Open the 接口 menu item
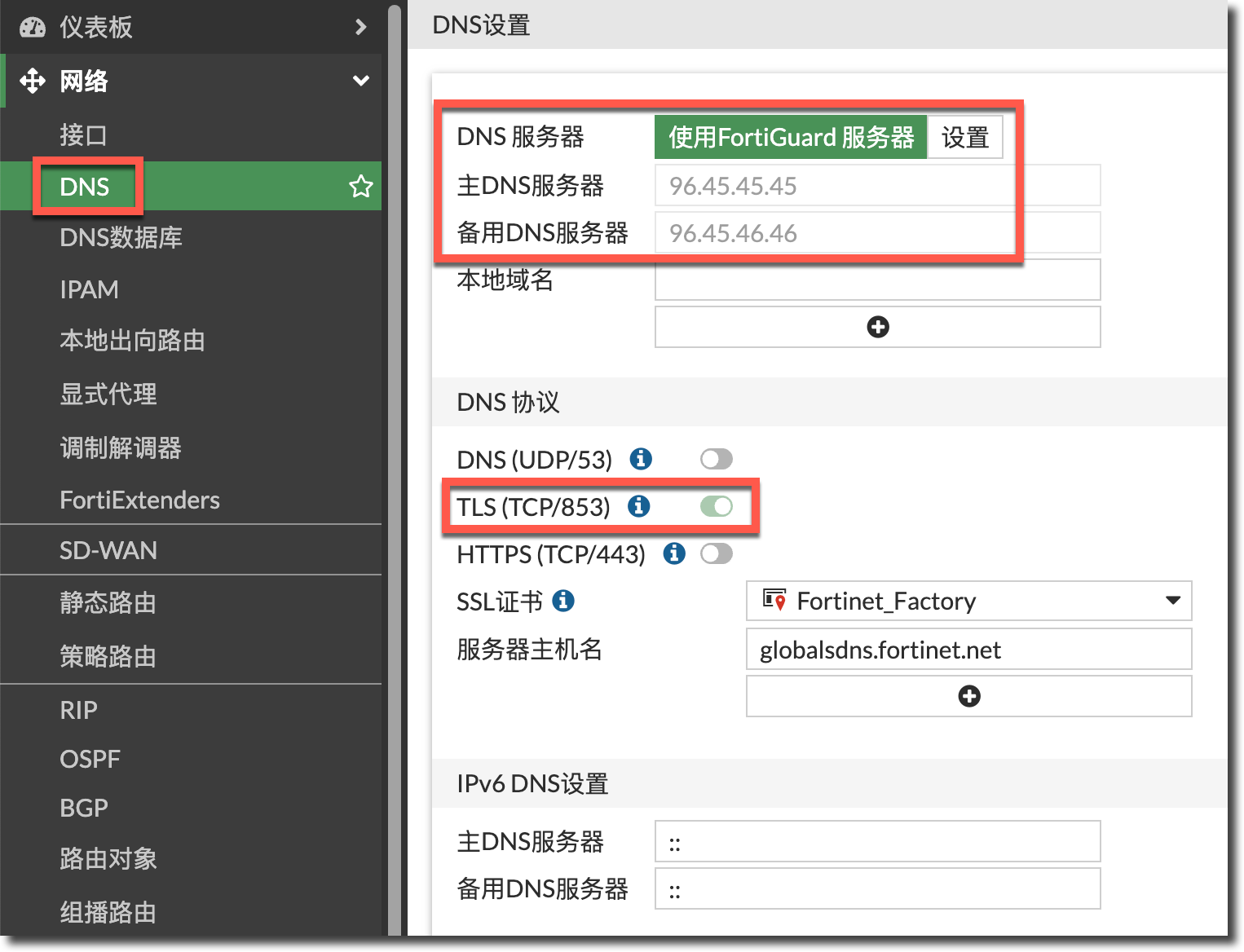The image size is (1244, 952). click(x=191, y=134)
